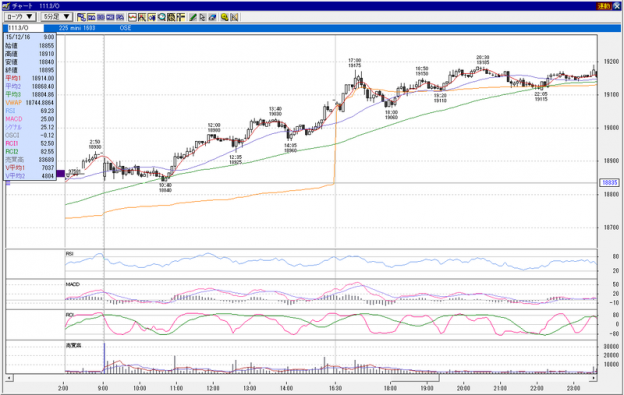Select the arrow pointer cursor tool
The width and height of the screenshot is (624, 395).
click(x=203, y=17)
